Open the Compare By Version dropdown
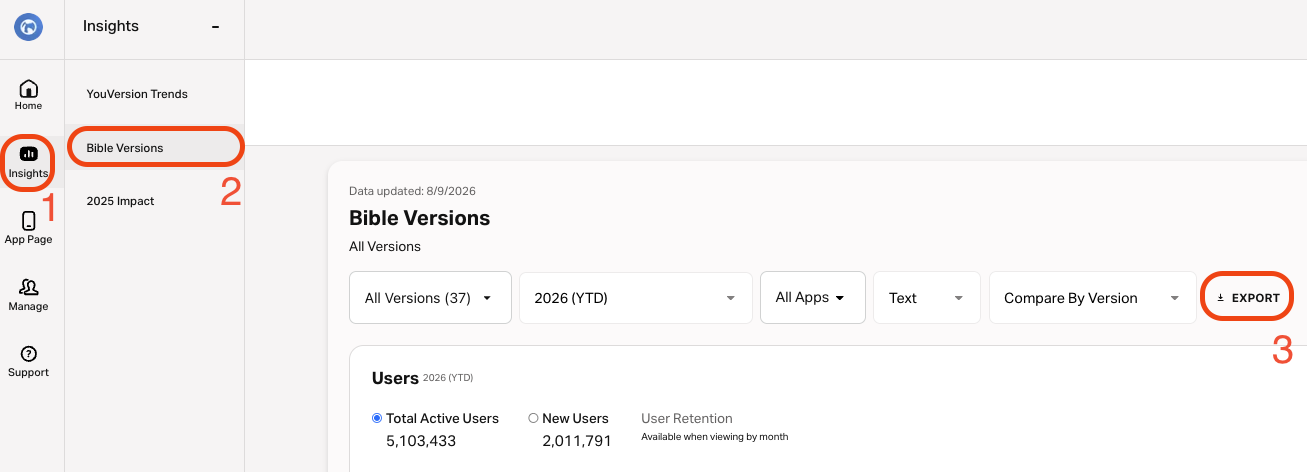Screen dimensions: 1307x472 point(1093,298)
